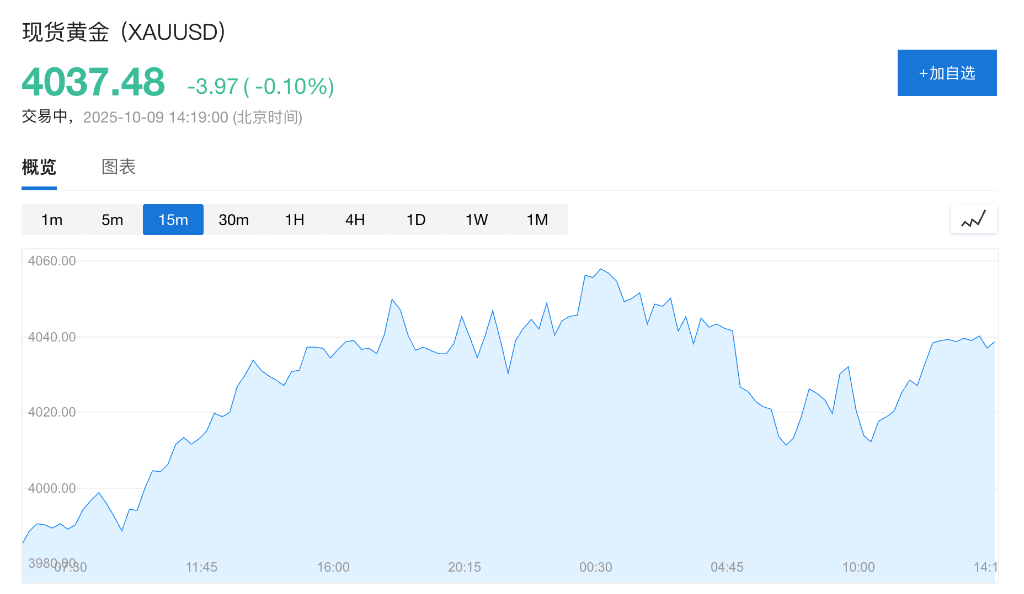Click the 4060.00 price axis label

click(54, 261)
